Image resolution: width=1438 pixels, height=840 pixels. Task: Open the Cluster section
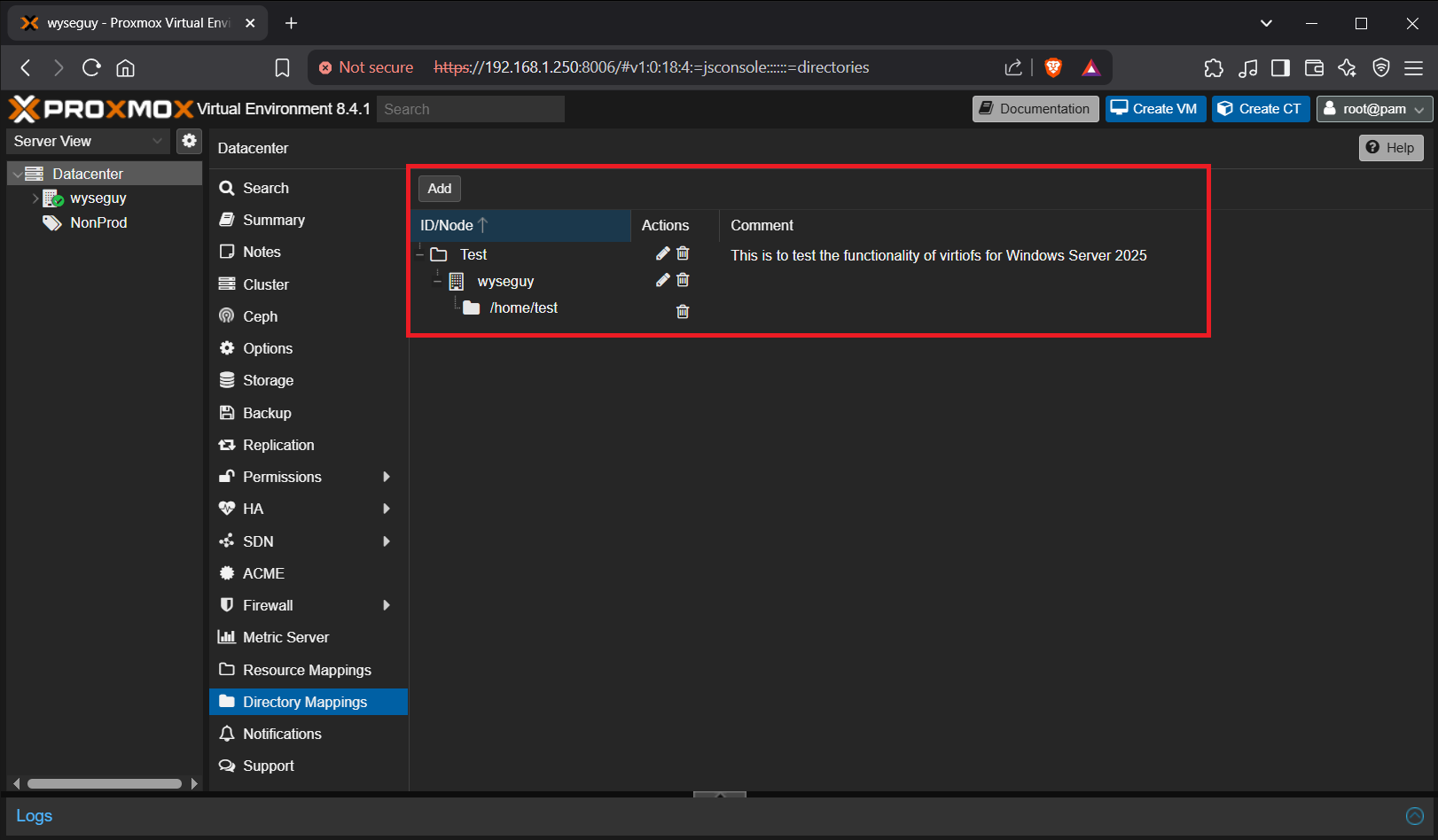tap(309, 284)
